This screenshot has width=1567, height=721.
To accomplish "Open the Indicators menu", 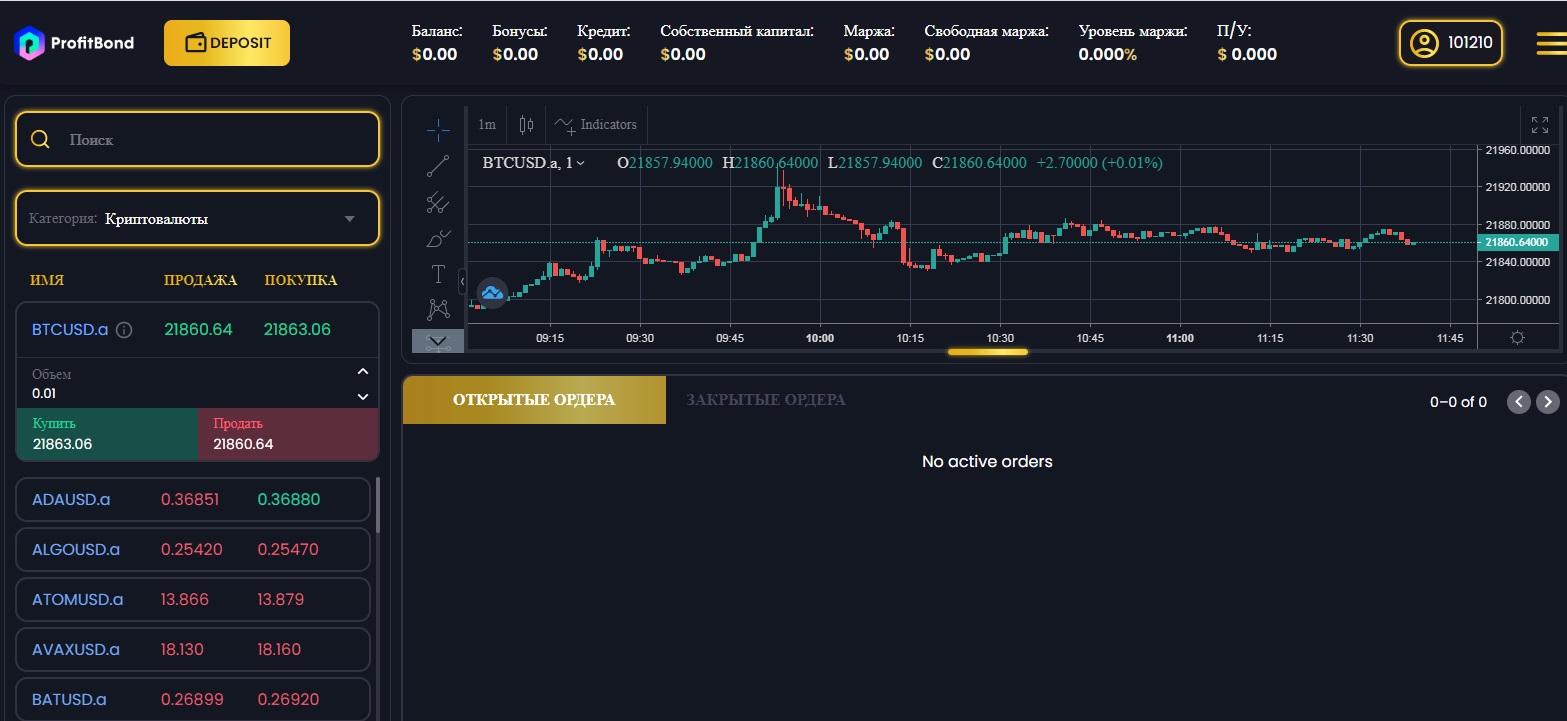I will pyautogui.click(x=596, y=125).
